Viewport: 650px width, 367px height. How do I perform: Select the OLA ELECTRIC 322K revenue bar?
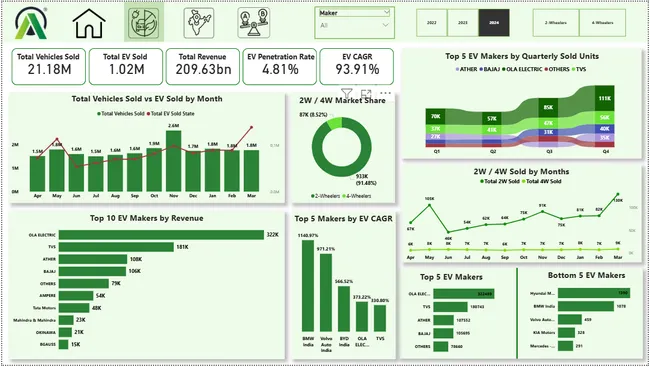(161, 235)
